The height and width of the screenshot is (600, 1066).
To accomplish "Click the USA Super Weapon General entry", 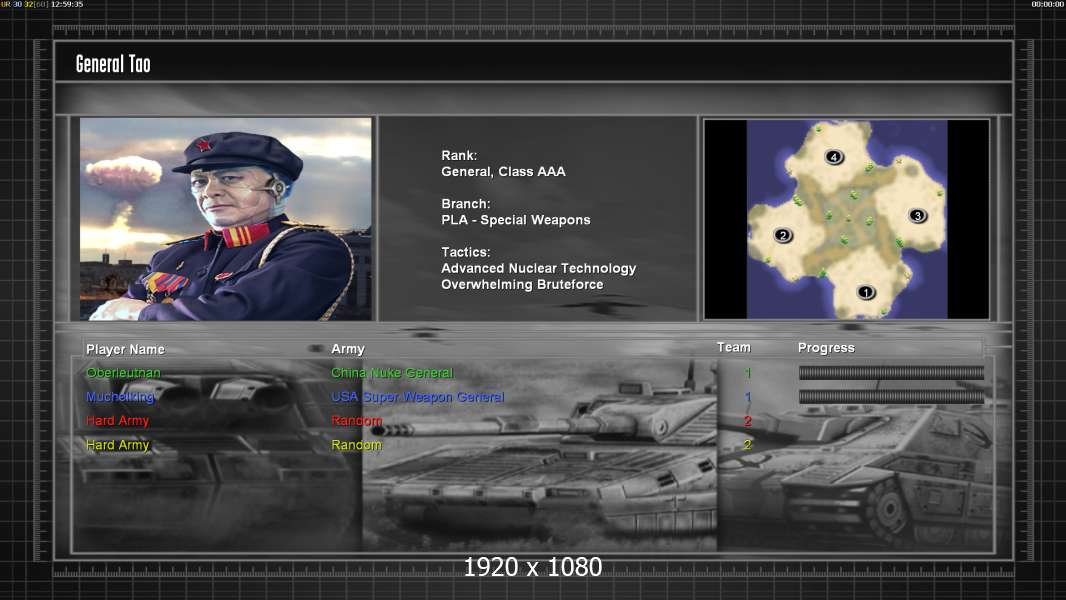I will click(418, 397).
